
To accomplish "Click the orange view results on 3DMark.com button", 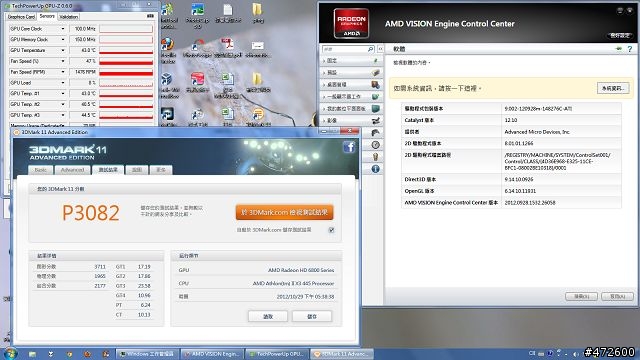I will tap(284, 212).
